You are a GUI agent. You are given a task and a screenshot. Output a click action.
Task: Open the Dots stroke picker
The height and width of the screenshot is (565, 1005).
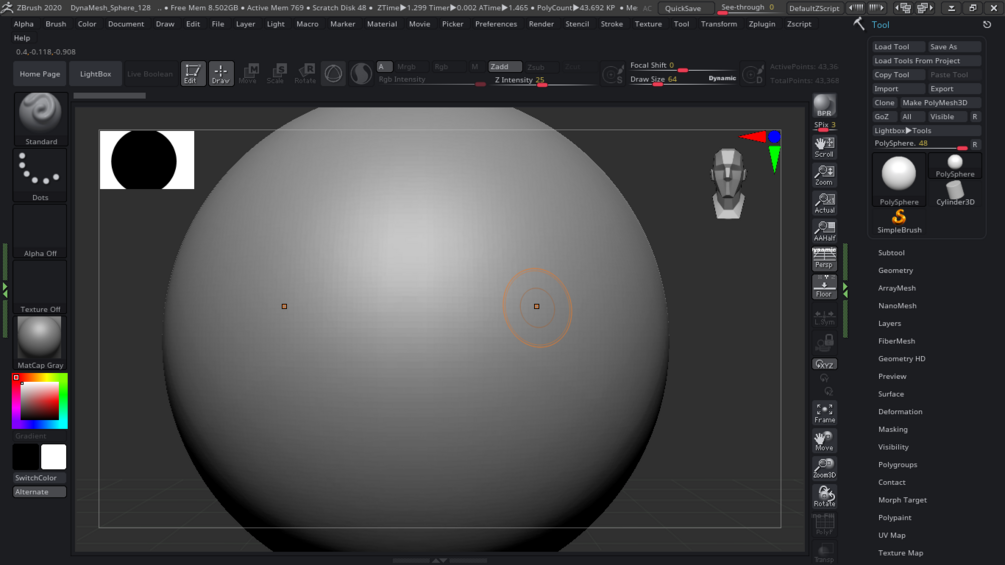pyautogui.click(x=40, y=176)
